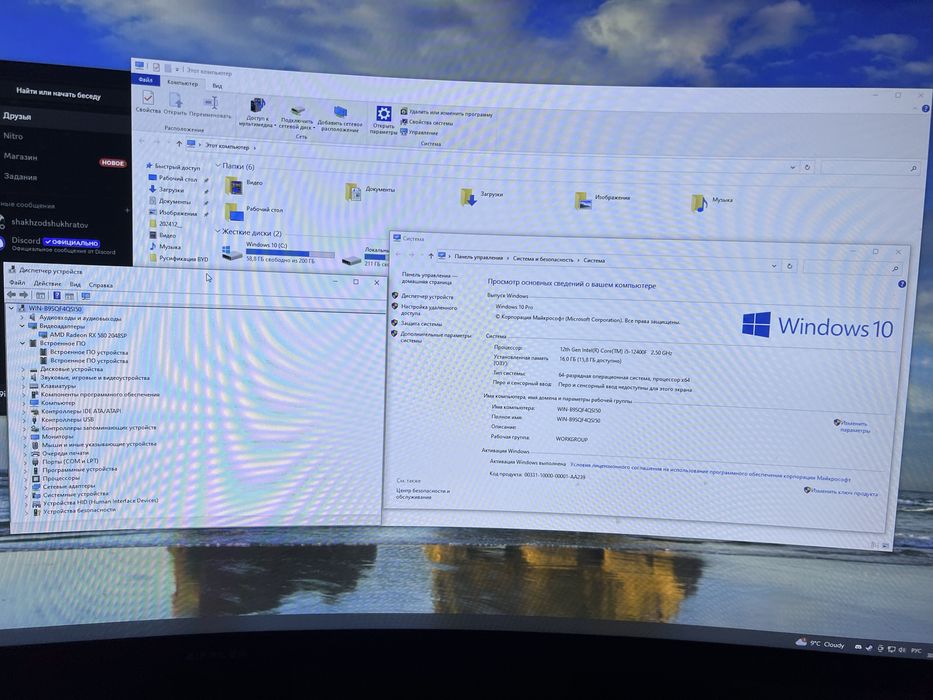
Task: Select the Windows 10 (C:) drive
Action: [x=279, y=252]
